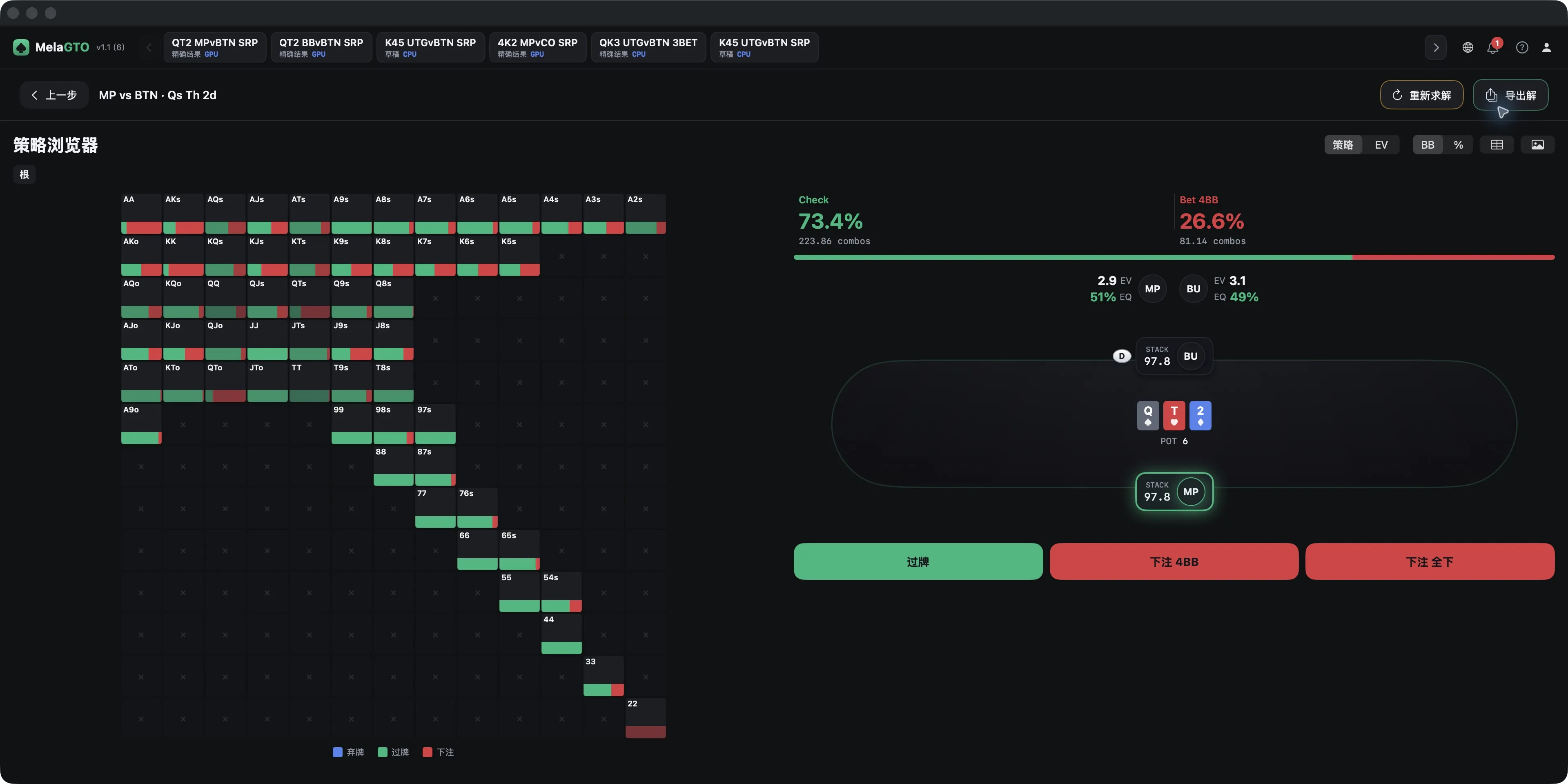Show previous tabs with left chevron
The image size is (1568, 784).
click(x=149, y=47)
